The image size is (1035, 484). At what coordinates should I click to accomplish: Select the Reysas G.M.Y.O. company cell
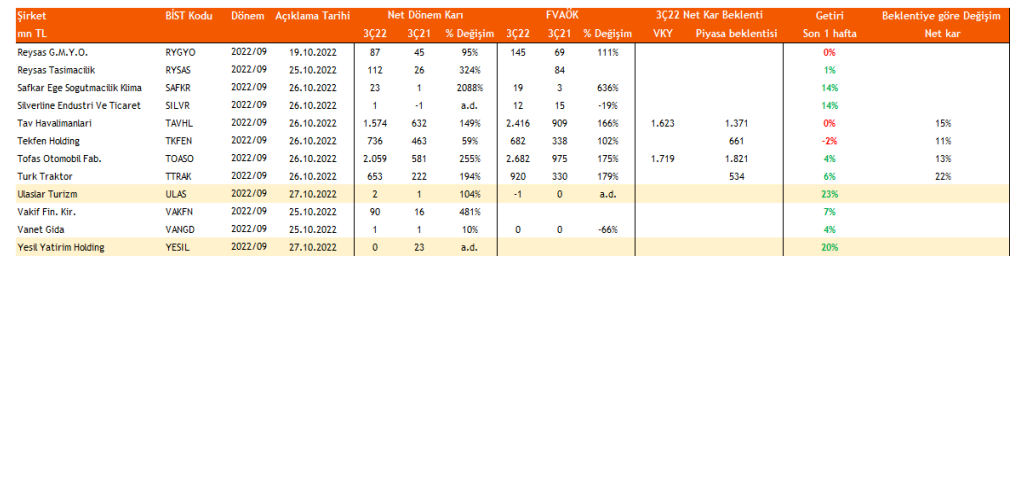[51, 52]
